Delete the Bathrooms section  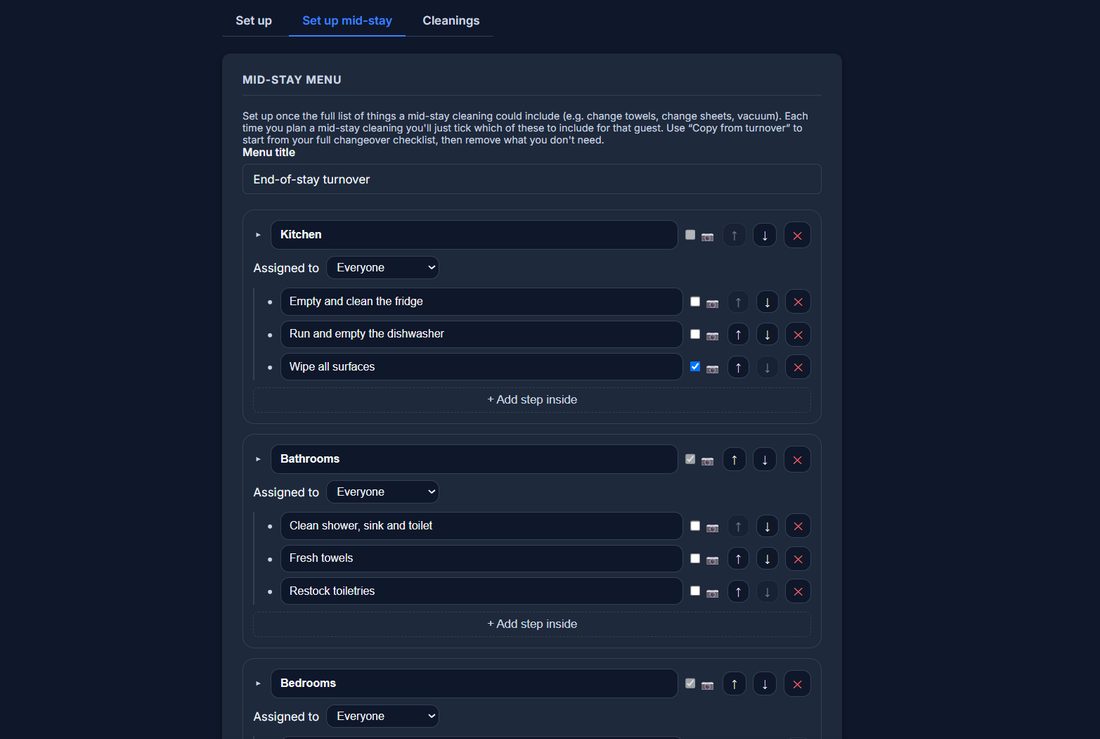[x=798, y=460]
